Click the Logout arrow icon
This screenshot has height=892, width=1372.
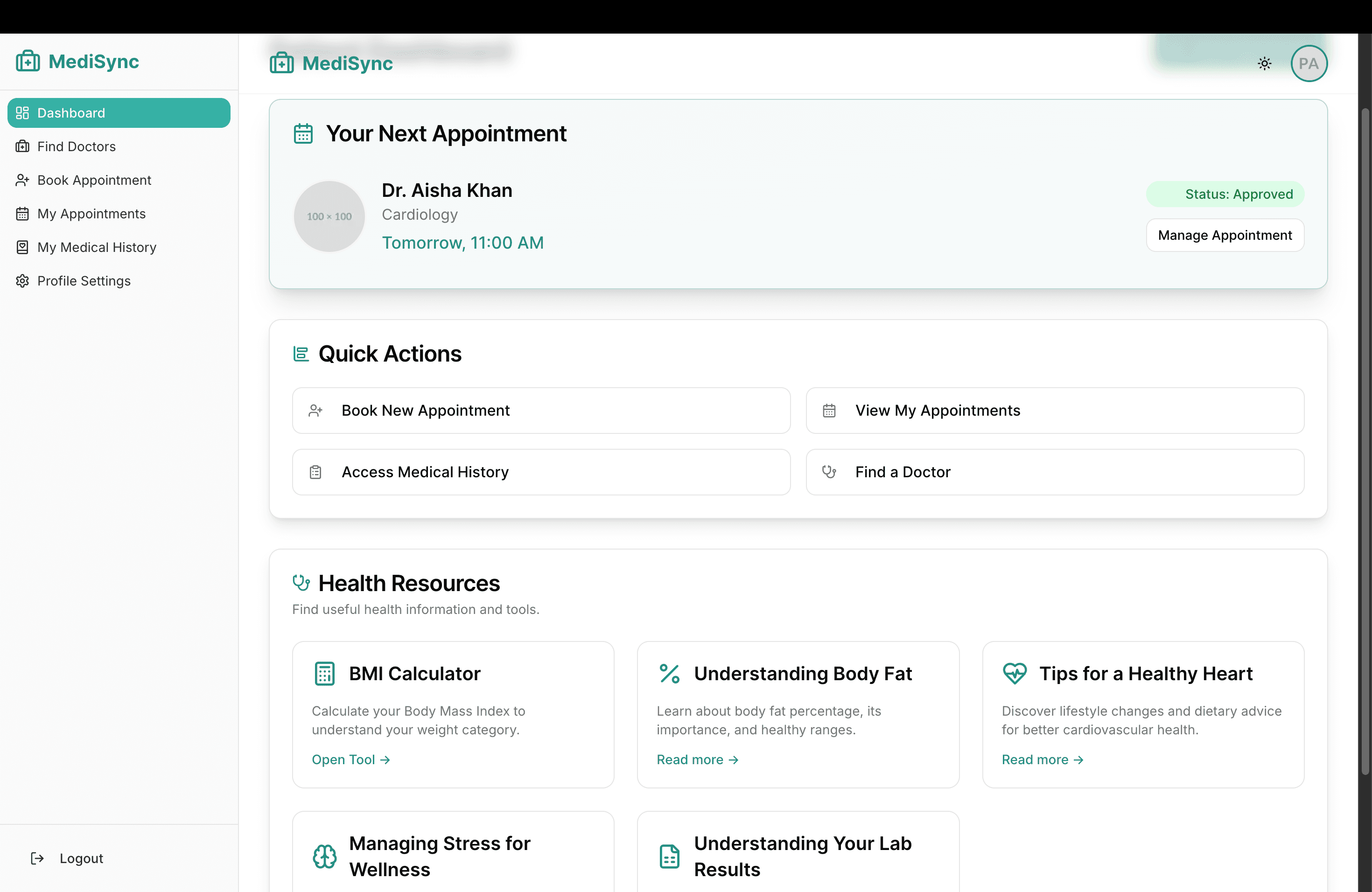coord(37,858)
